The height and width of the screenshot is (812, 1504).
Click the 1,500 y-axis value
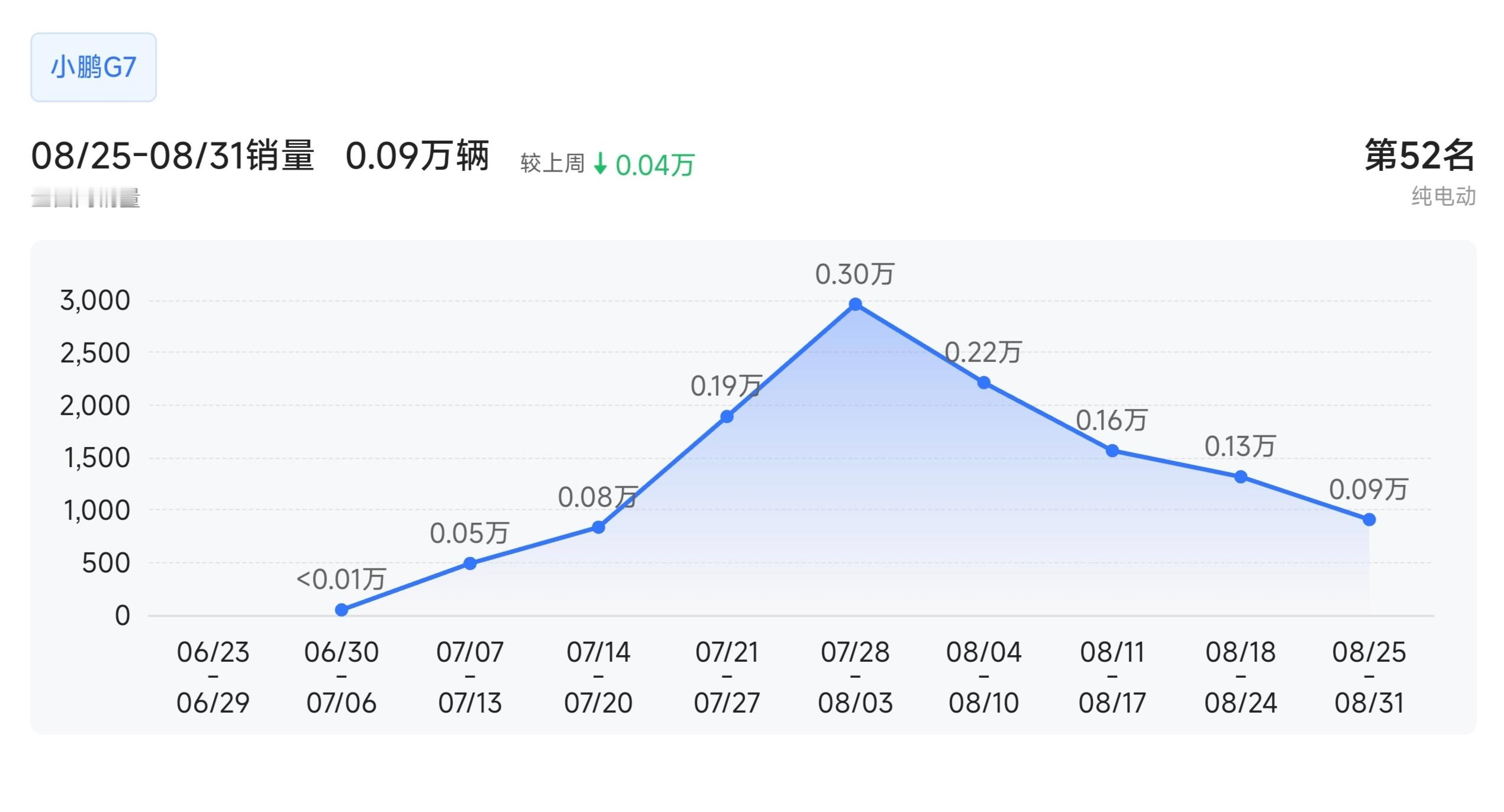pos(96,458)
